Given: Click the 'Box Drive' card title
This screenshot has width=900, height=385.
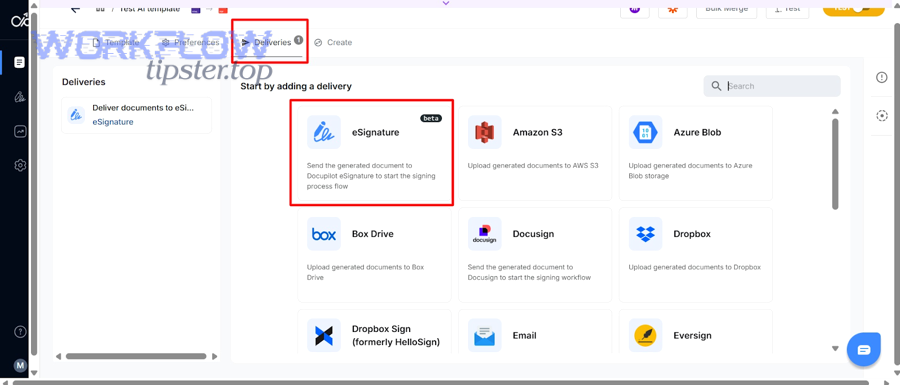Looking at the screenshot, I should click(x=373, y=234).
